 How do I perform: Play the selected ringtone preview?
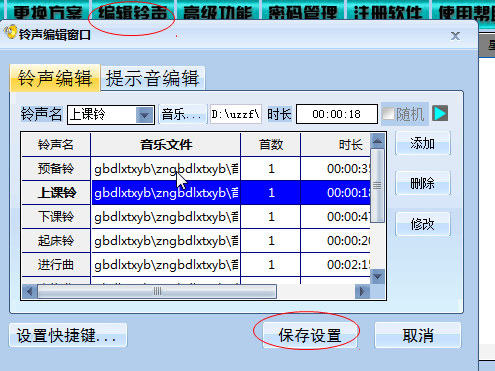(x=440, y=113)
